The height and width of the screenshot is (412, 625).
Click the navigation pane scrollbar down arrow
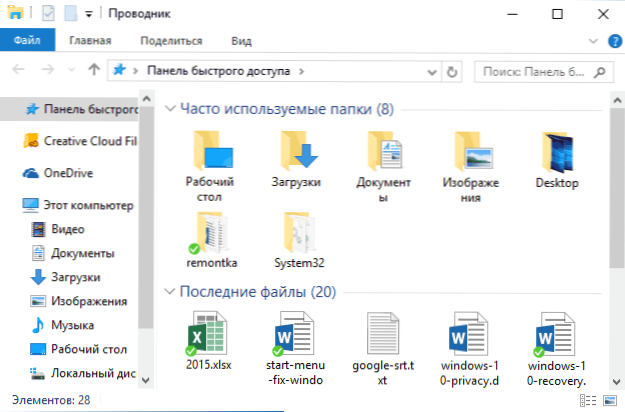pyautogui.click(x=146, y=380)
